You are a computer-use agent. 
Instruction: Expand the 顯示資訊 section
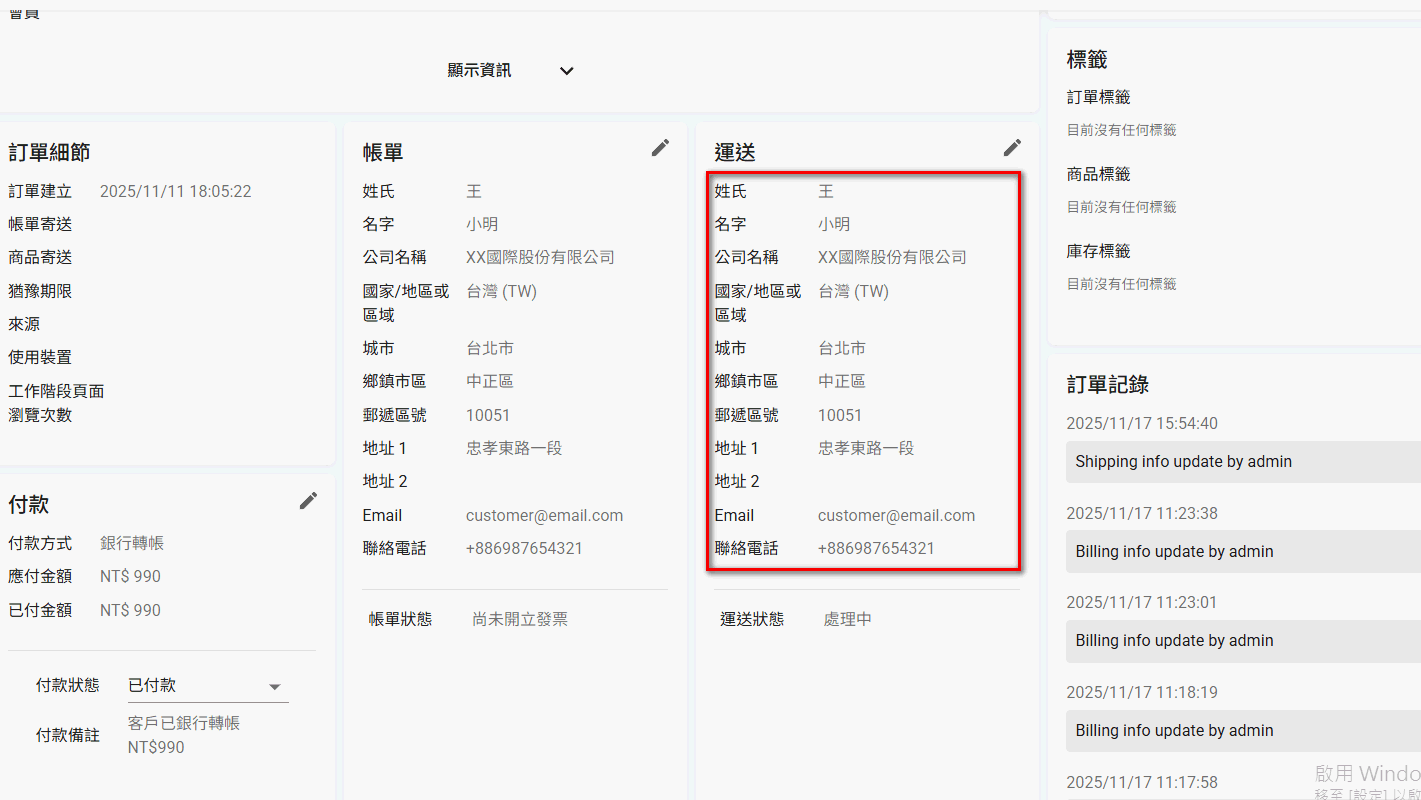(510, 71)
